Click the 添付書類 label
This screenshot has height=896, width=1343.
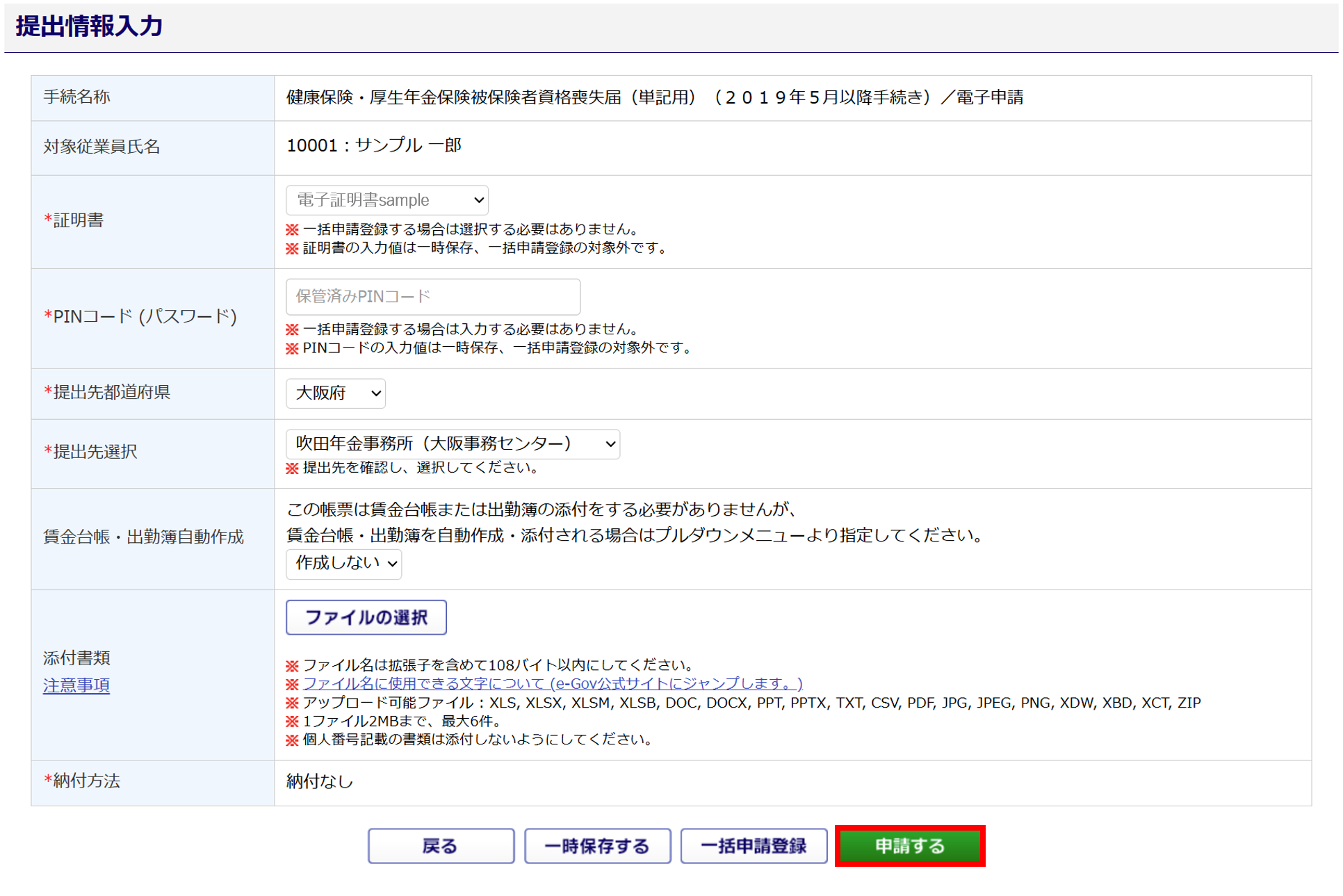[x=76, y=658]
